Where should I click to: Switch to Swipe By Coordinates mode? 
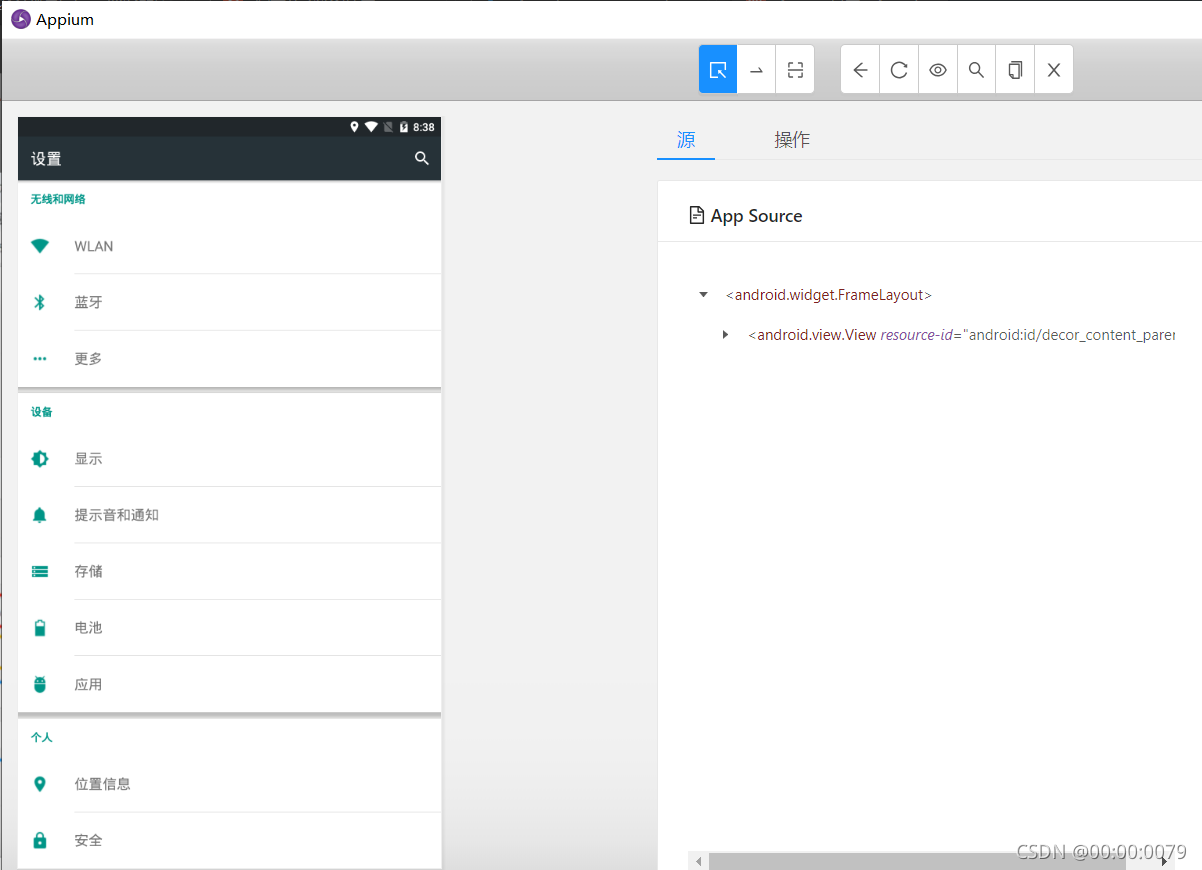click(x=756, y=69)
